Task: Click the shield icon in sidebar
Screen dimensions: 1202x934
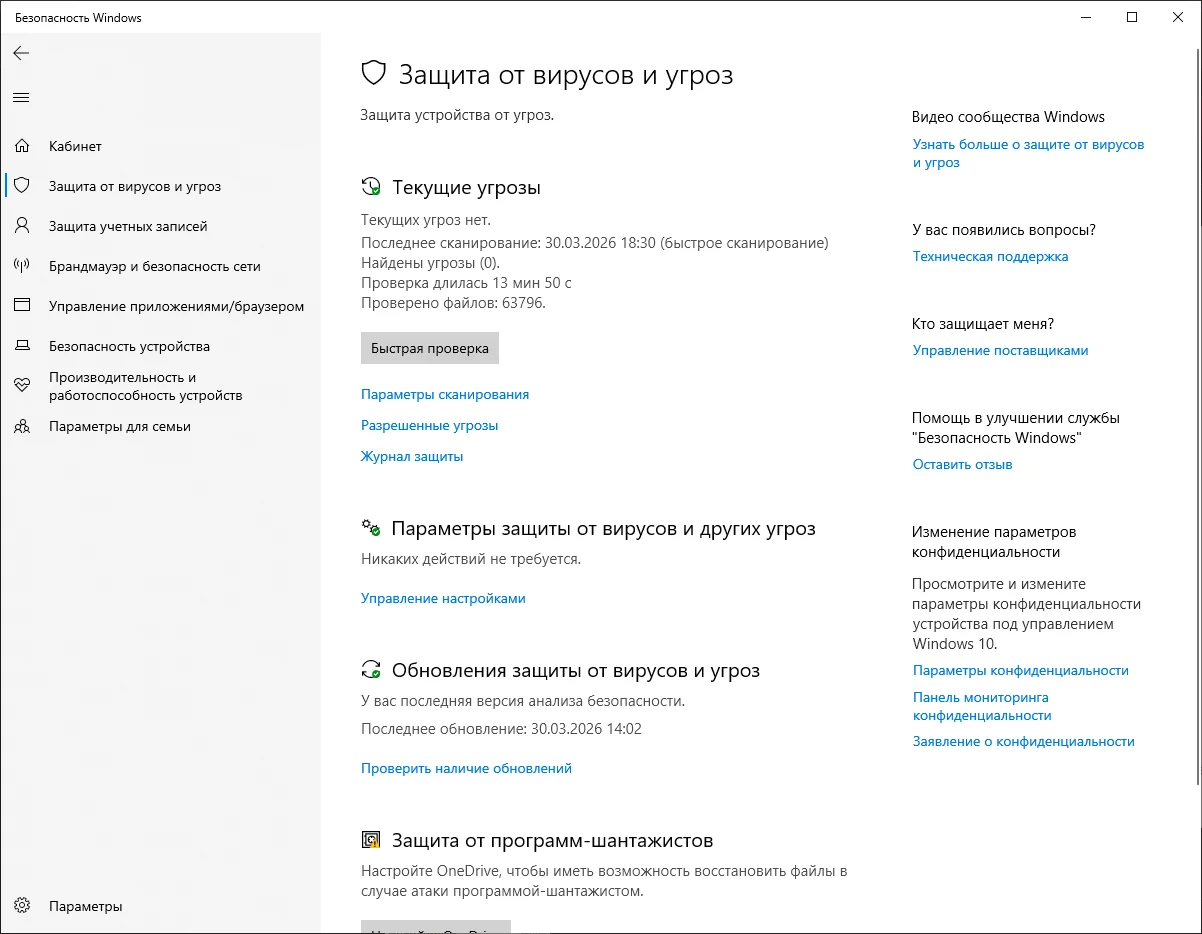Action: (22, 186)
